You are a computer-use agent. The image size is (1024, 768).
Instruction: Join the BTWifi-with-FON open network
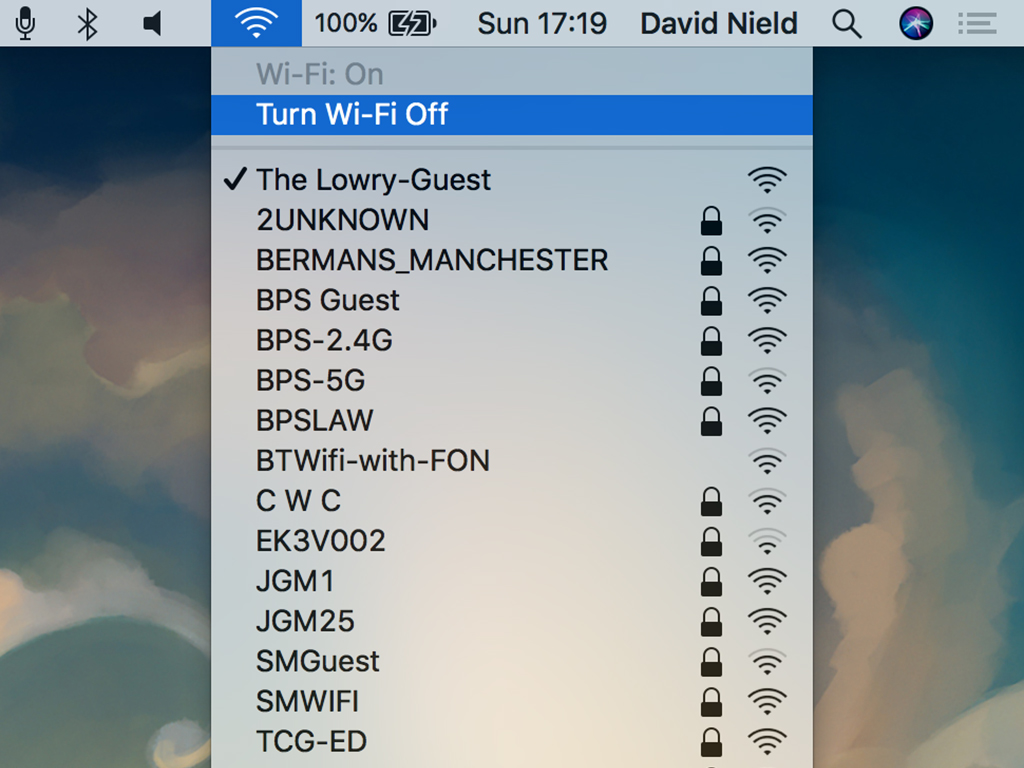512,461
